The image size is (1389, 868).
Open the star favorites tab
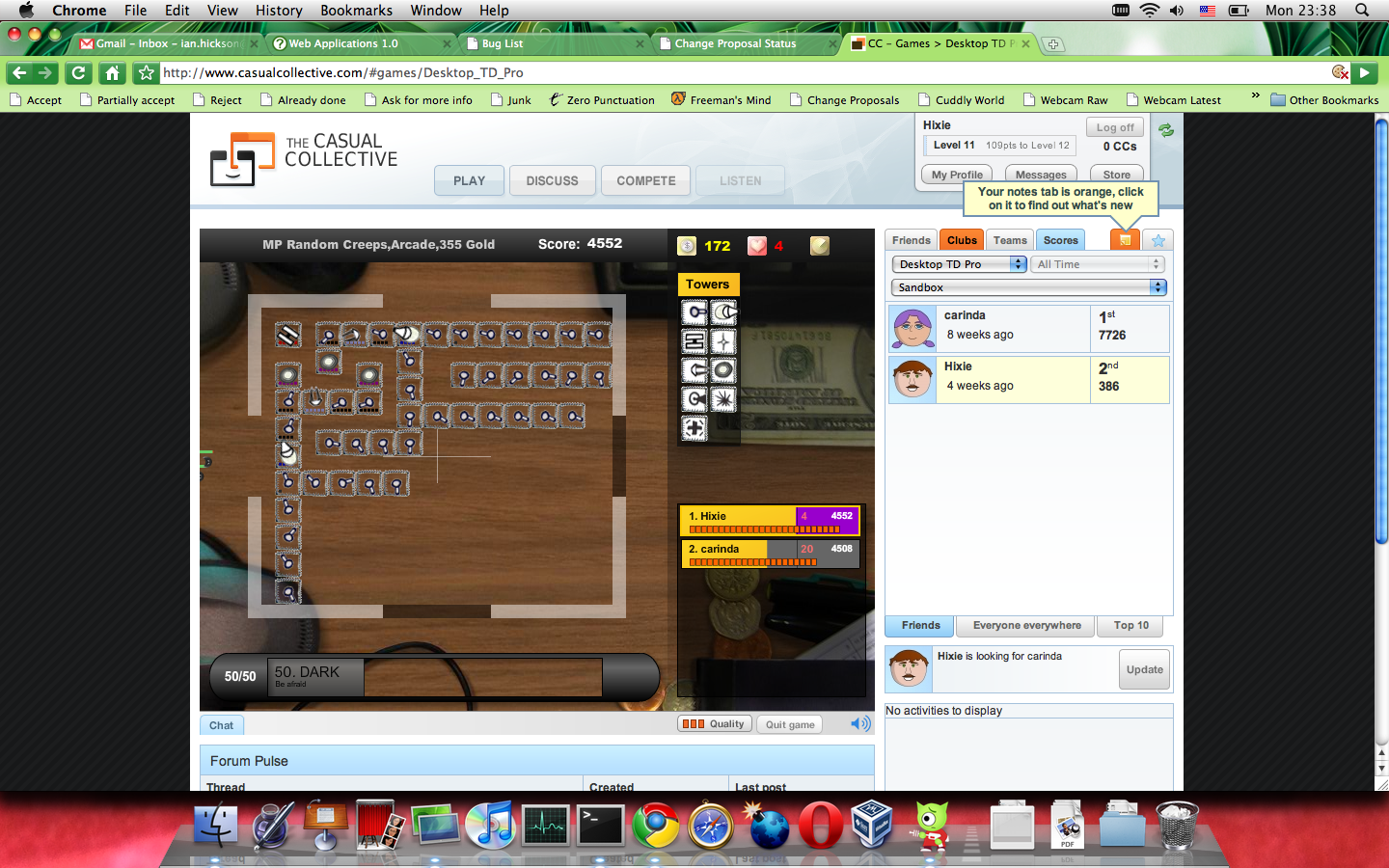click(x=1158, y=240)
